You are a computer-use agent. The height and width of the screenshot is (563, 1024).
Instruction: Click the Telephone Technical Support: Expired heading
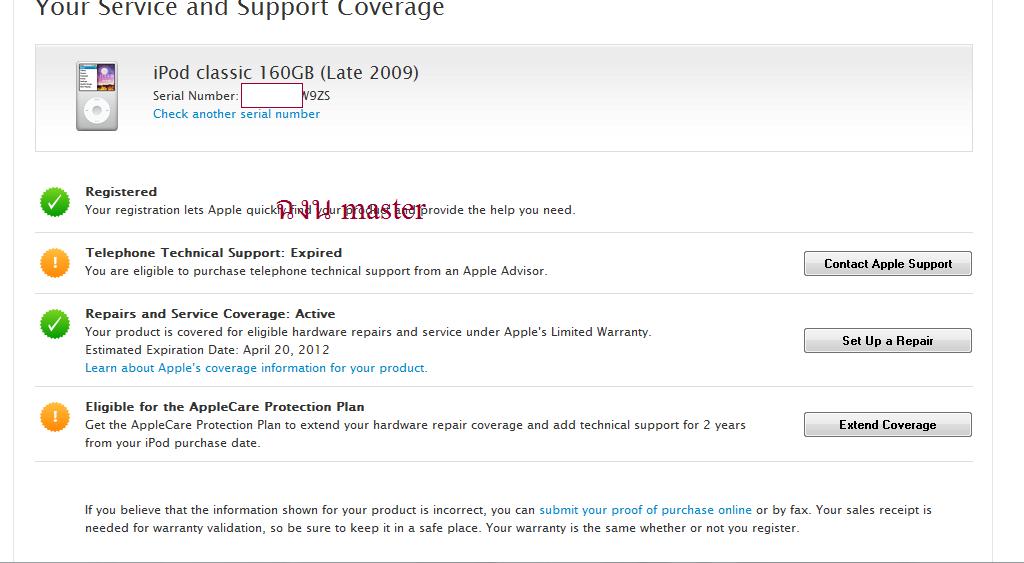tap(213, 253)
